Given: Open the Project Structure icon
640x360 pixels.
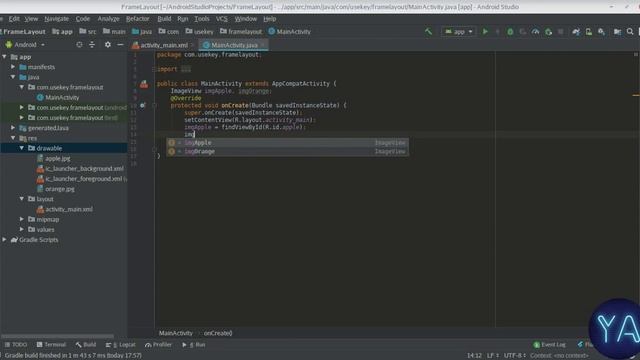Looking at the screenshot, I should [x=617, y=31].
